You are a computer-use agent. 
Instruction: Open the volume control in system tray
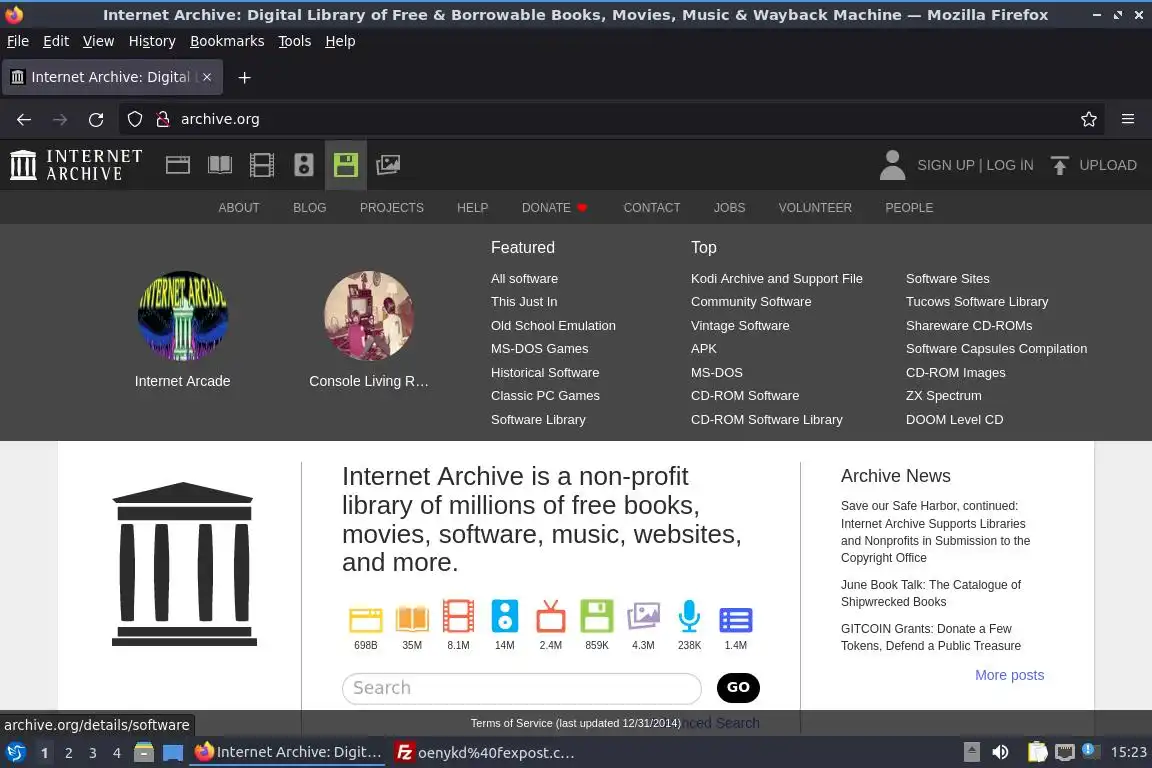pyautogui.click(x=1000, y=752)
